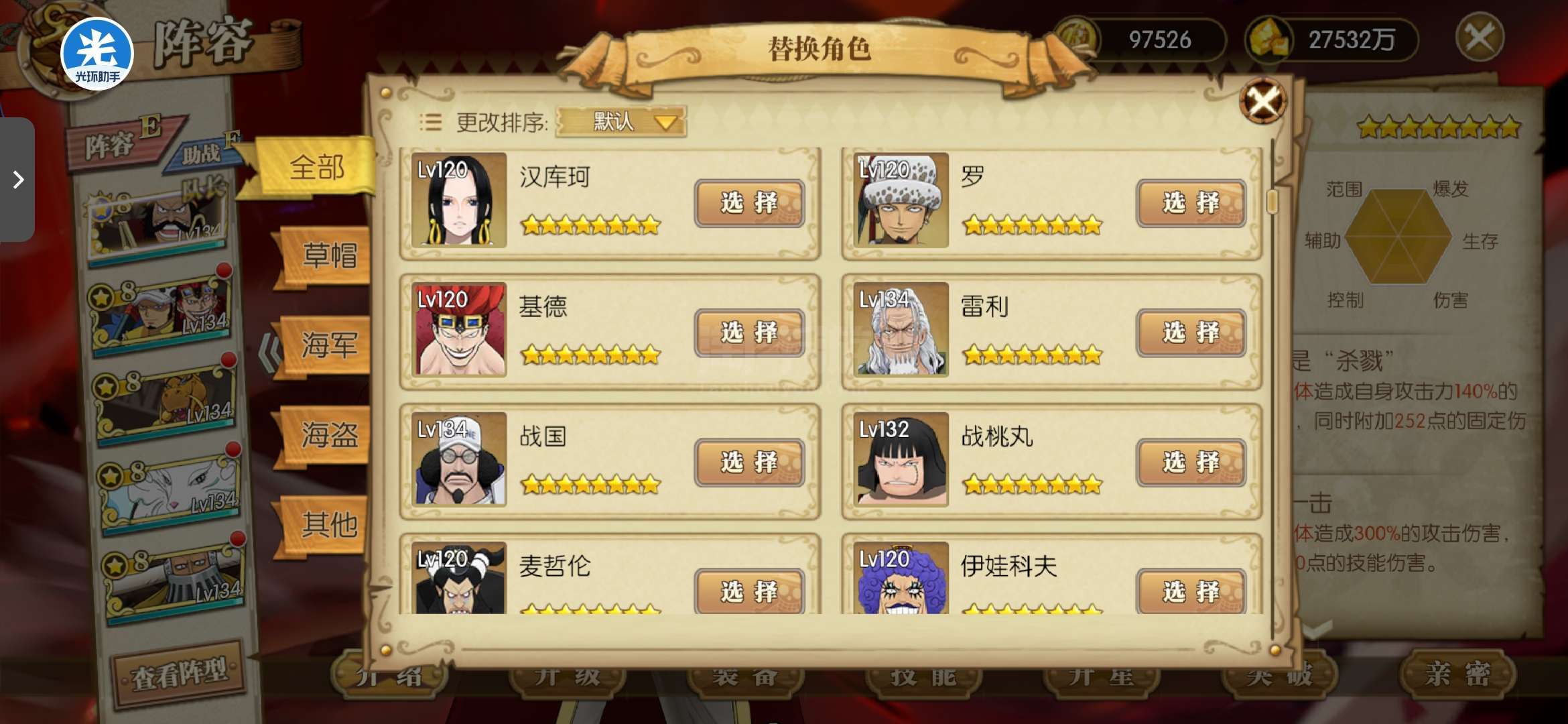Pick 基德 using the 选择 button
The image size is (1568, 724).
click(749, 333)
